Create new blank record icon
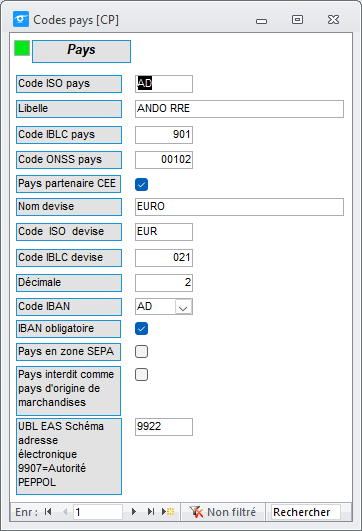 [x=168, y=511]
